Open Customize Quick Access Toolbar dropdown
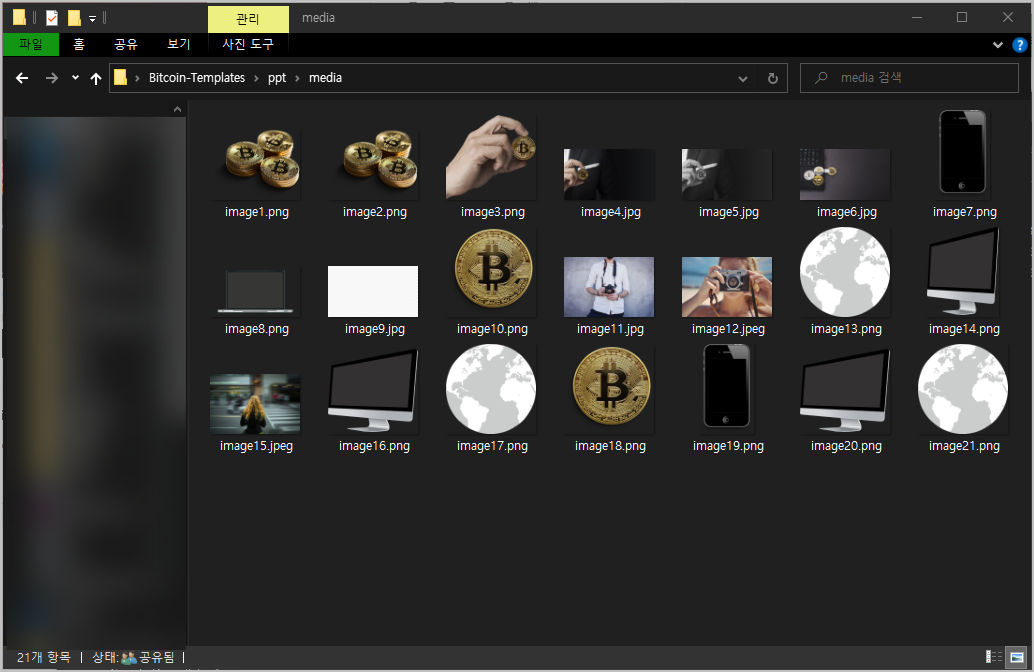Screen dimensions: 1034x672 click(x=92, y=18)
